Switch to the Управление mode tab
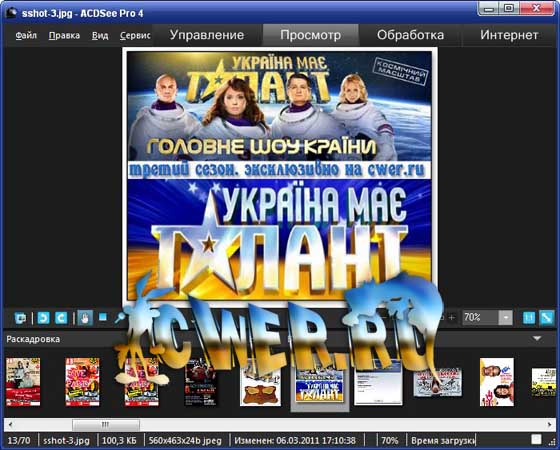 click(207, 35)
